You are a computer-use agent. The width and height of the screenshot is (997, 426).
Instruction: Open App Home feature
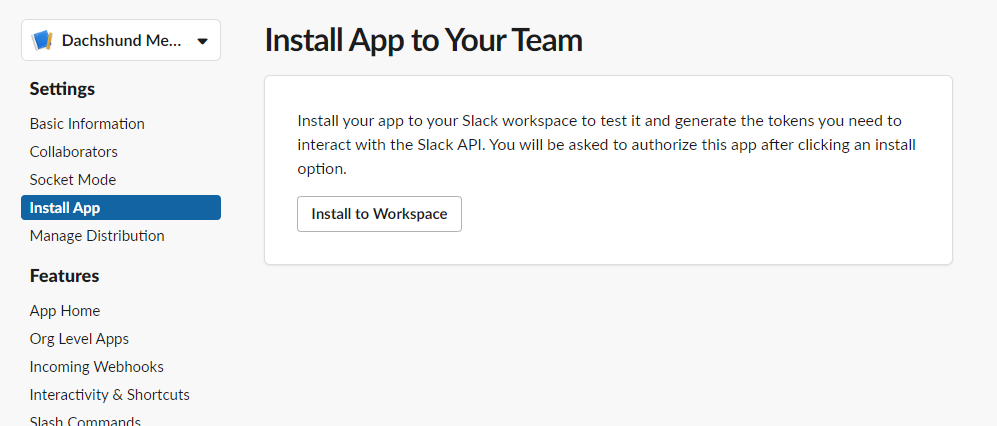coord(65,311)
